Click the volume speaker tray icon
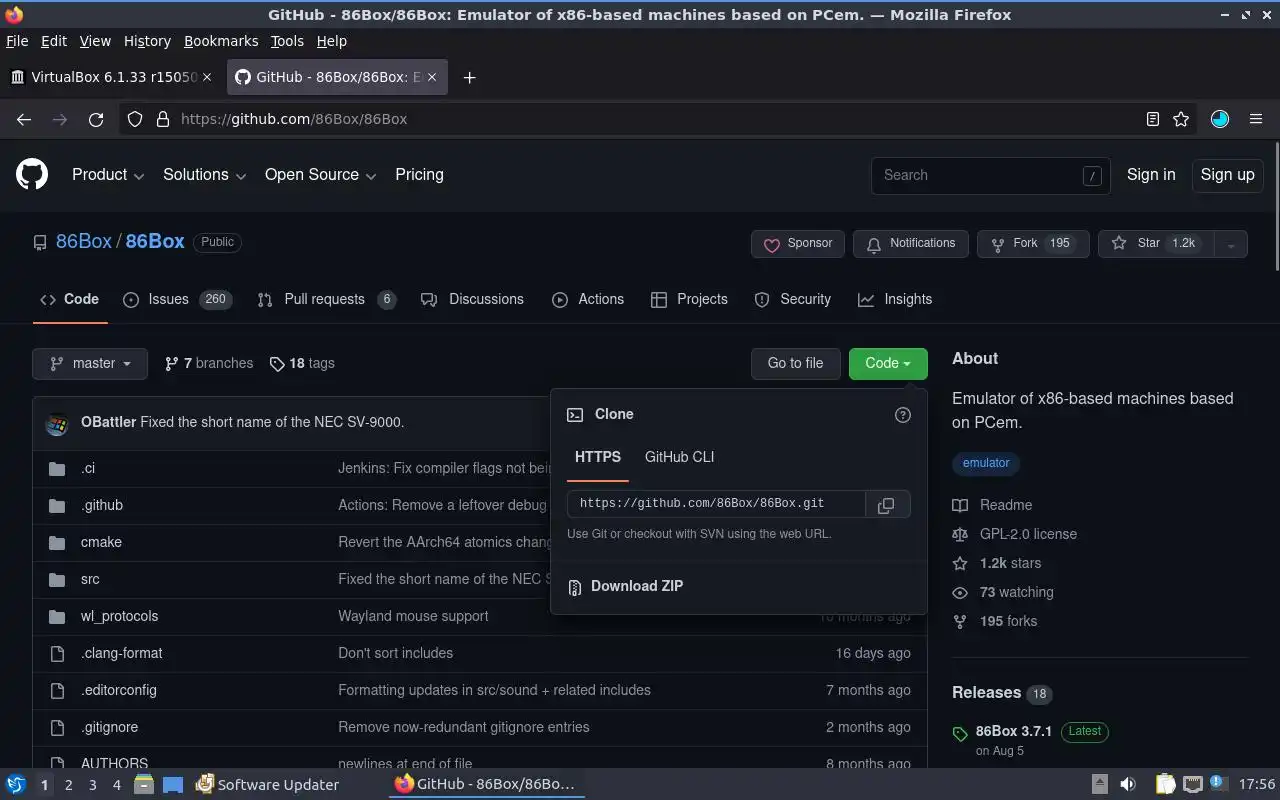 1127,784
